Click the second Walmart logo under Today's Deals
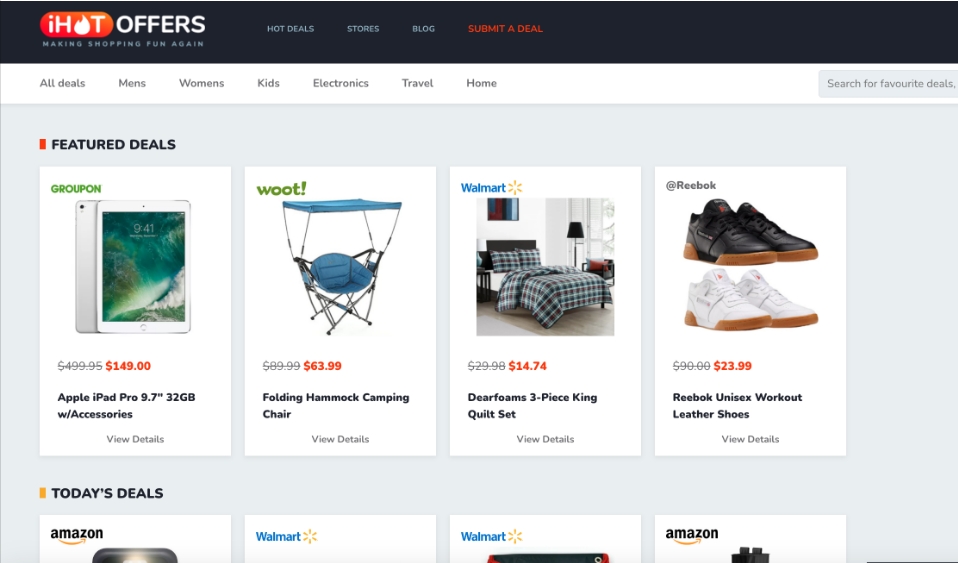 tap(491, 537)
